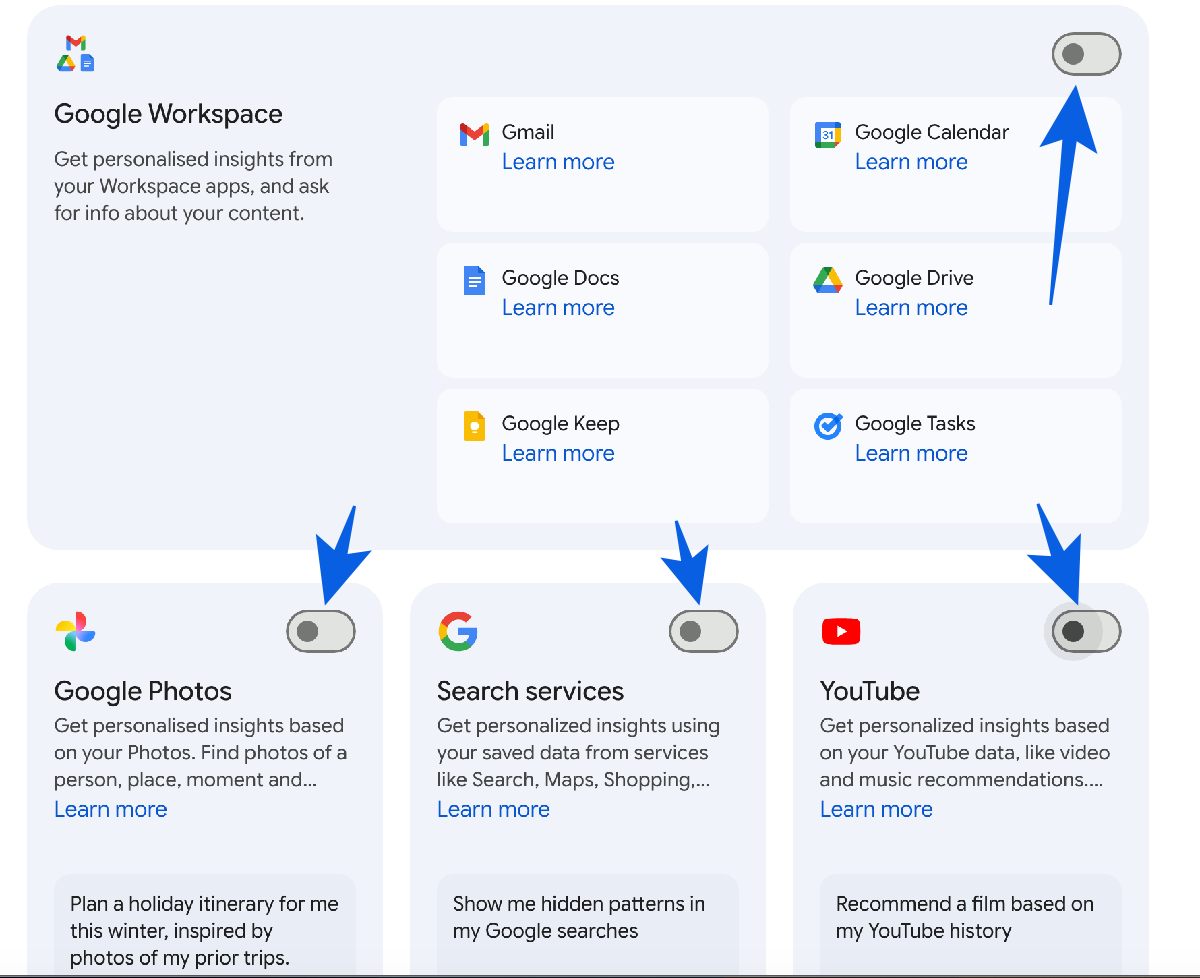
Task: Open Learn more in Search services card
Action: 493,809
